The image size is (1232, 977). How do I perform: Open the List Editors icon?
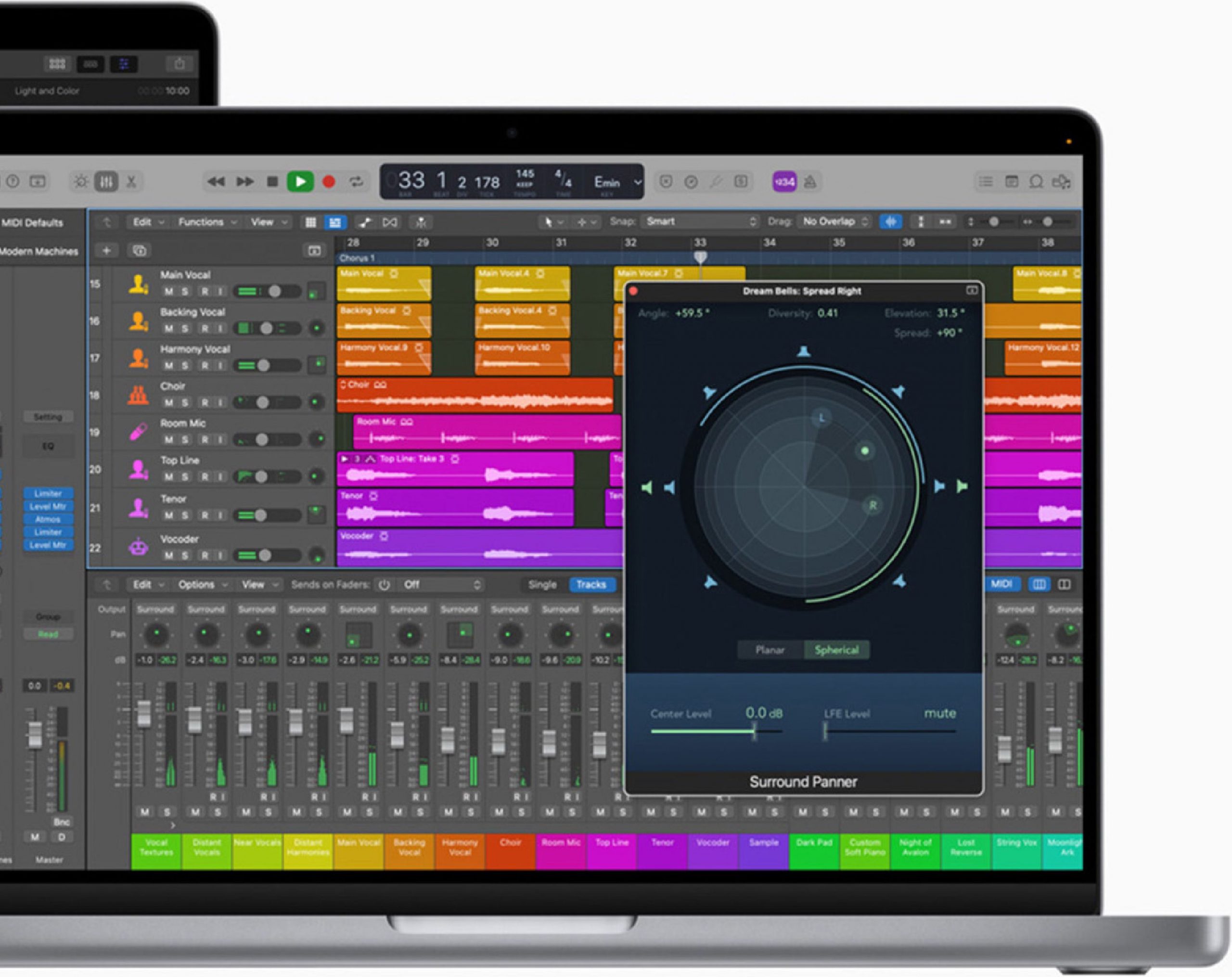pos(986,182)
